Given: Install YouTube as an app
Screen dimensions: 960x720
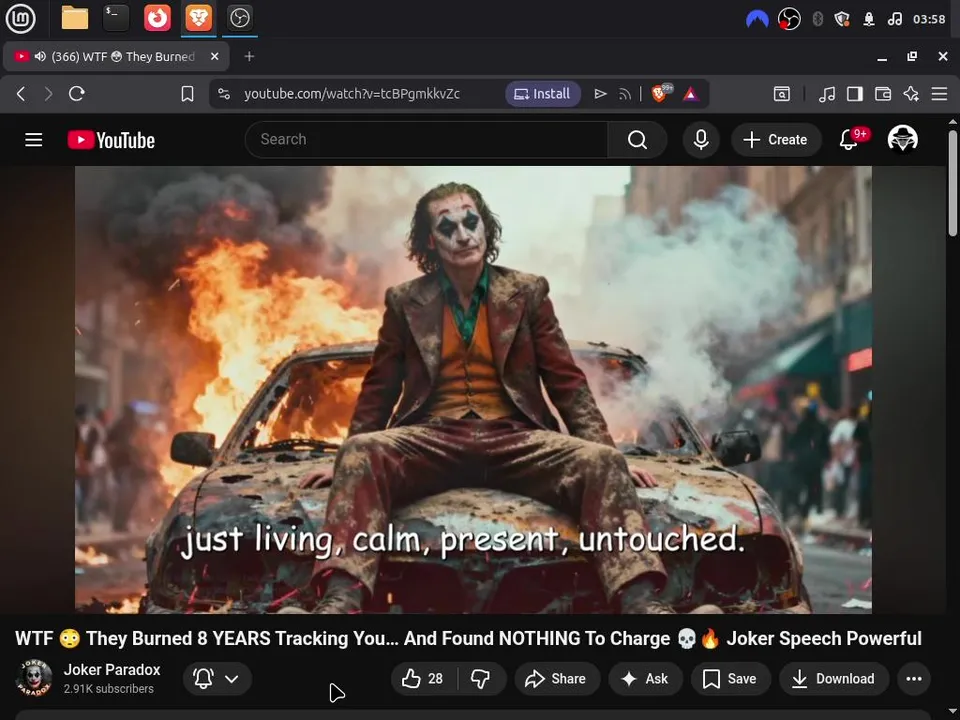Looking at the screenshot, I should (542, 94).
